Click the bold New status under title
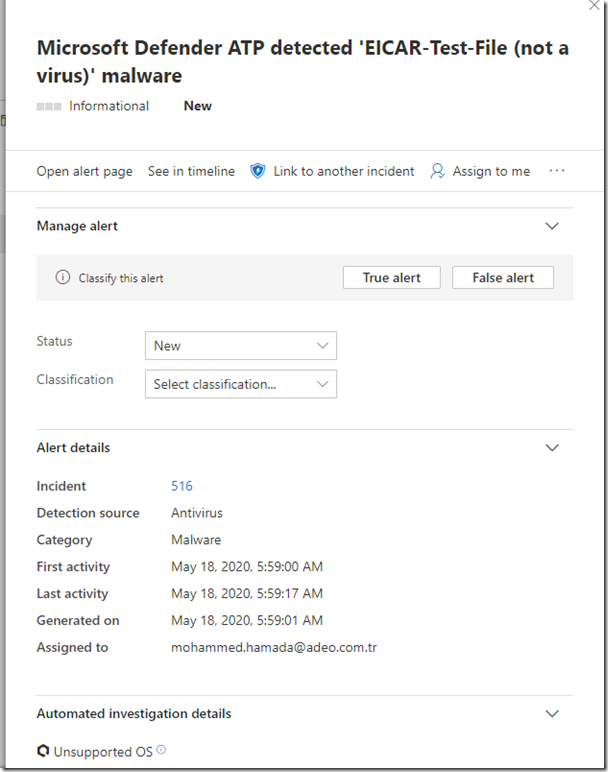The image size is (608, 772). 198,106
